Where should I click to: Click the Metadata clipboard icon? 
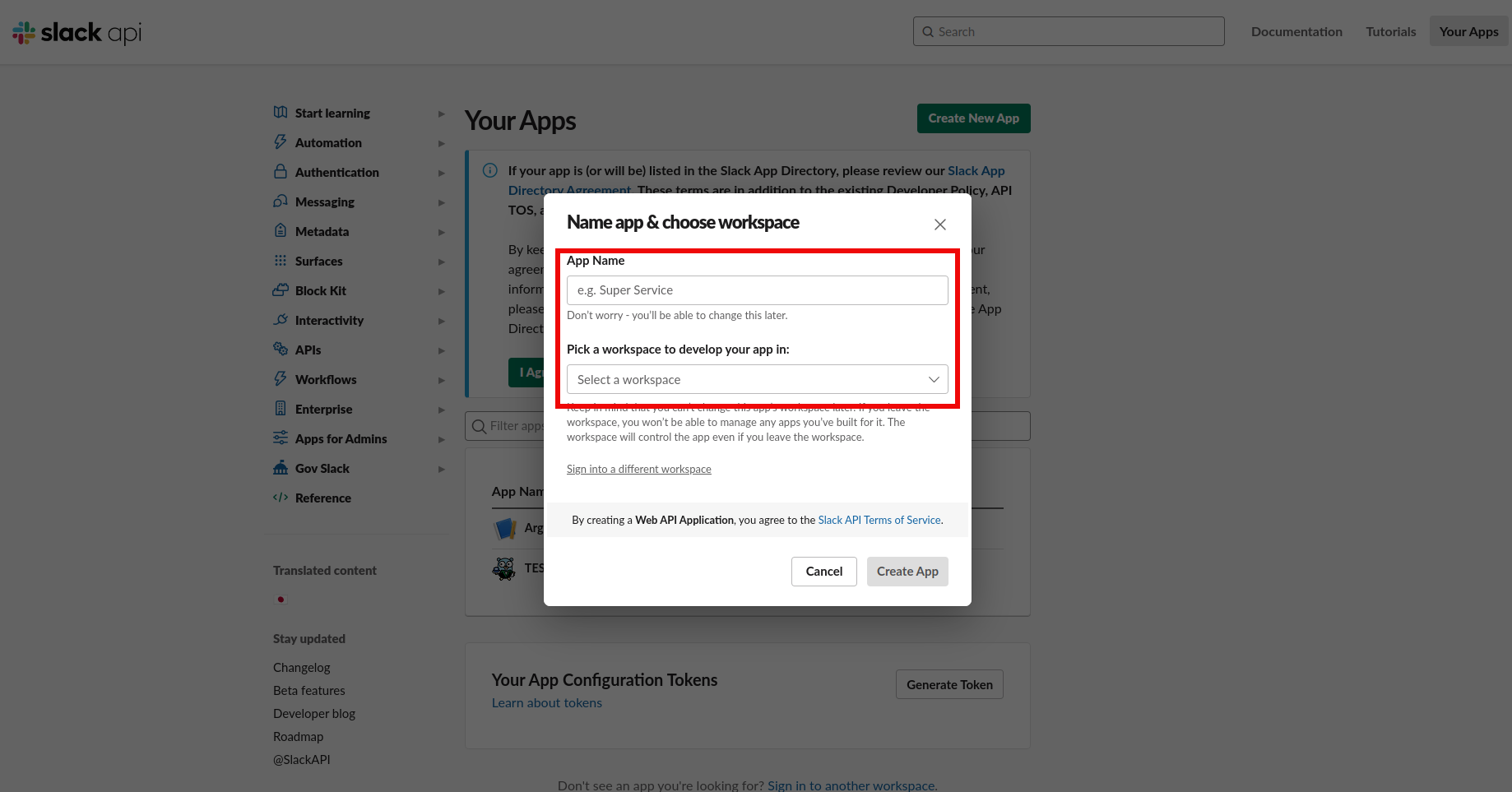click(281, 231)
